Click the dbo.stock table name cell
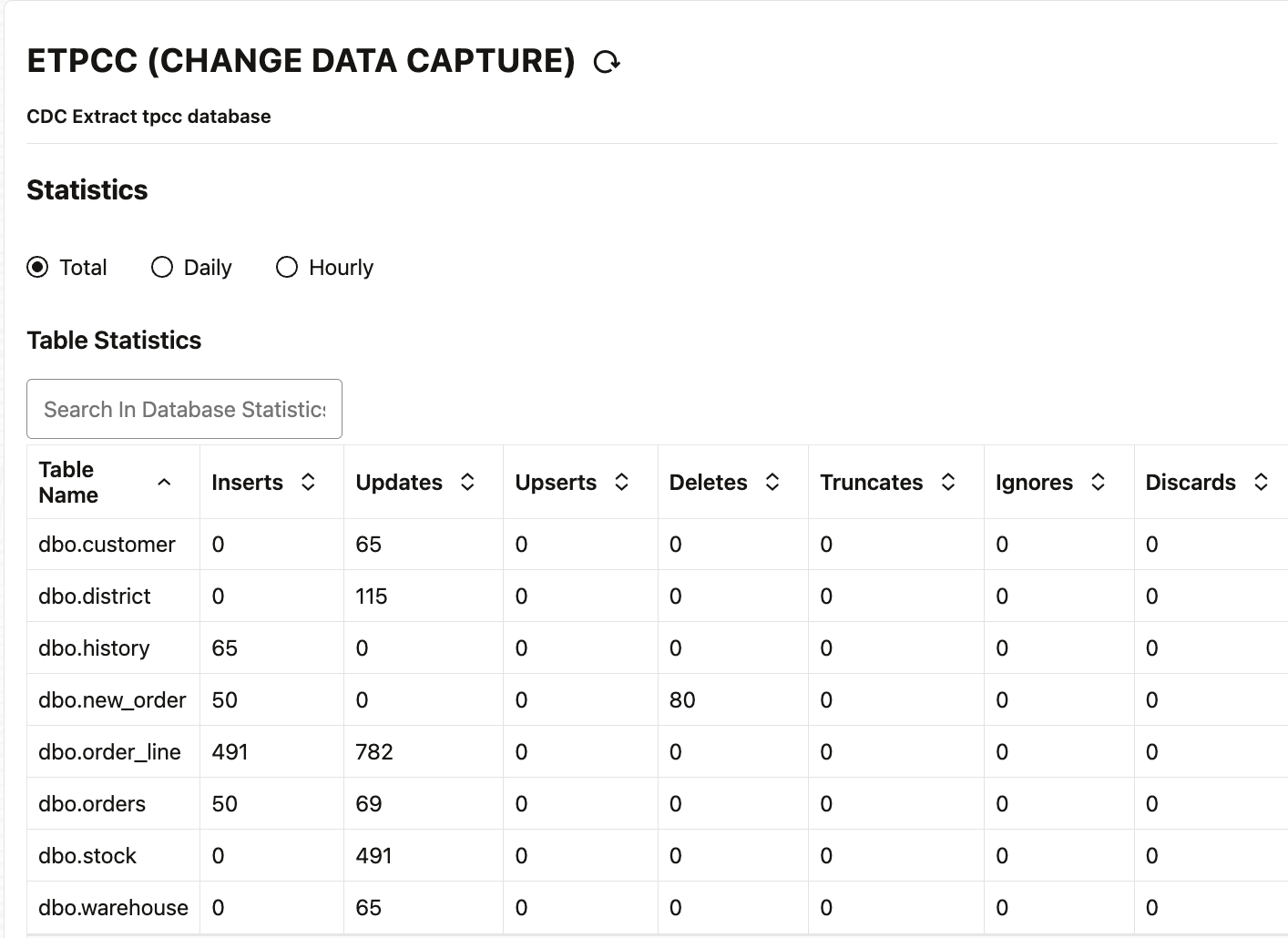This screenshot has width=1288, height=938. [x=87, y=856]
